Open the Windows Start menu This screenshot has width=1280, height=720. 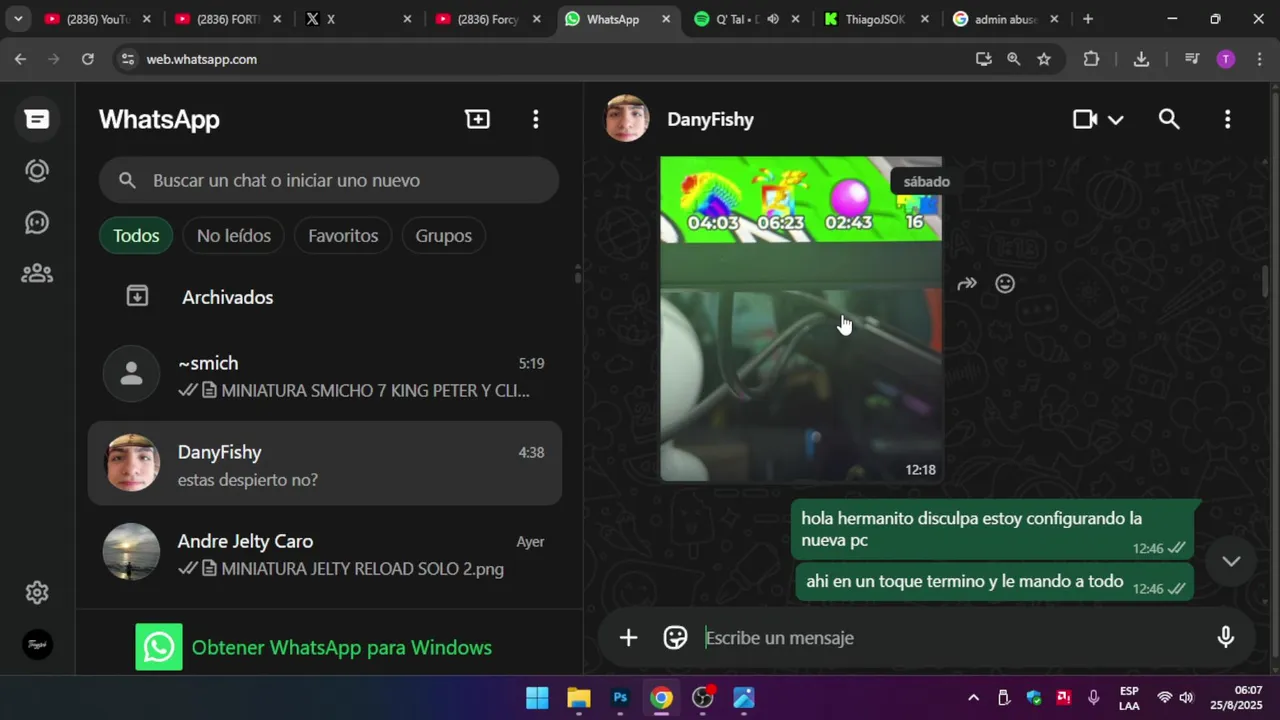(x=537, y=698)
